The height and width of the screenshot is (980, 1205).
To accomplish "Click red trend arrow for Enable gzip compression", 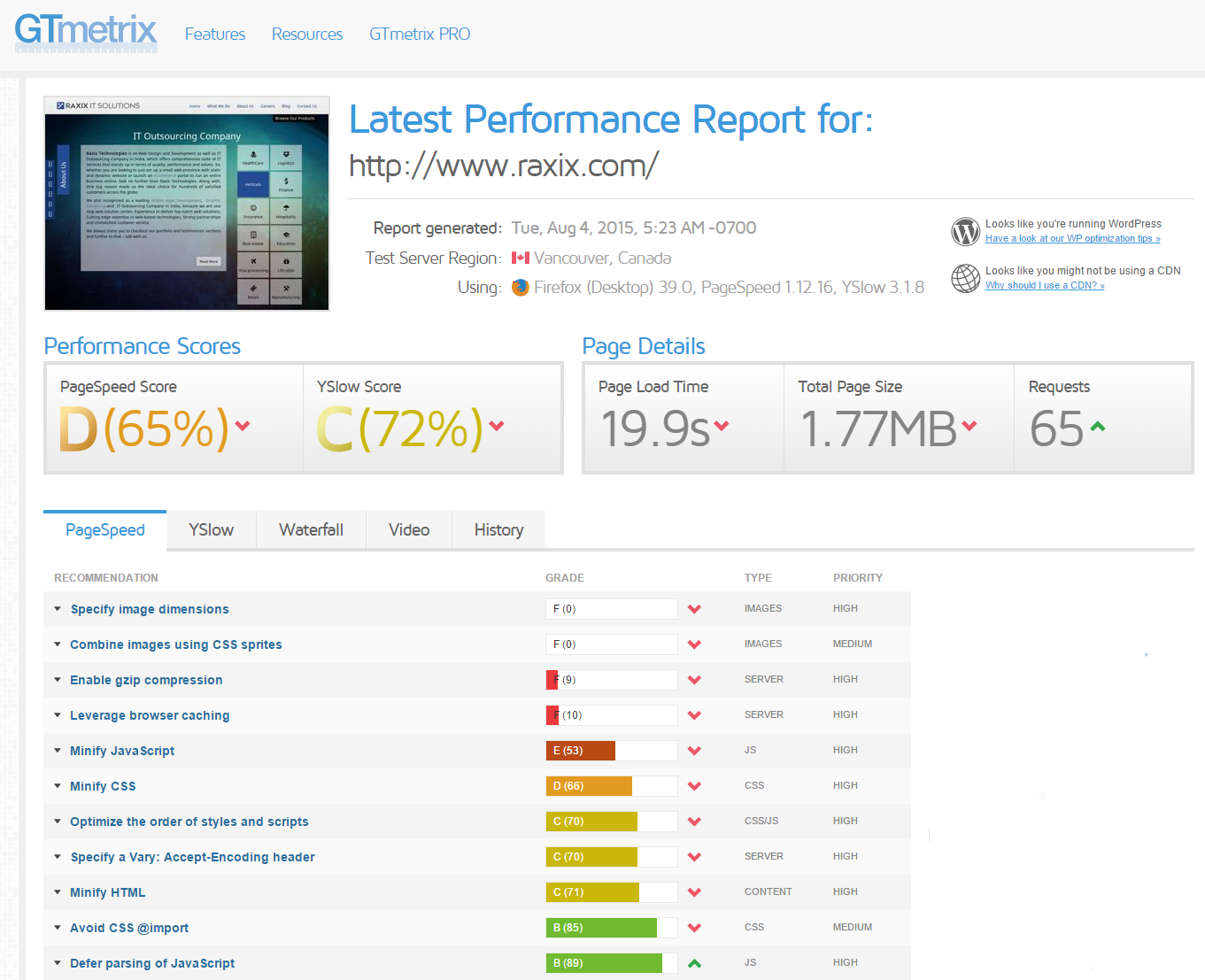I will [x=695, y=680].
